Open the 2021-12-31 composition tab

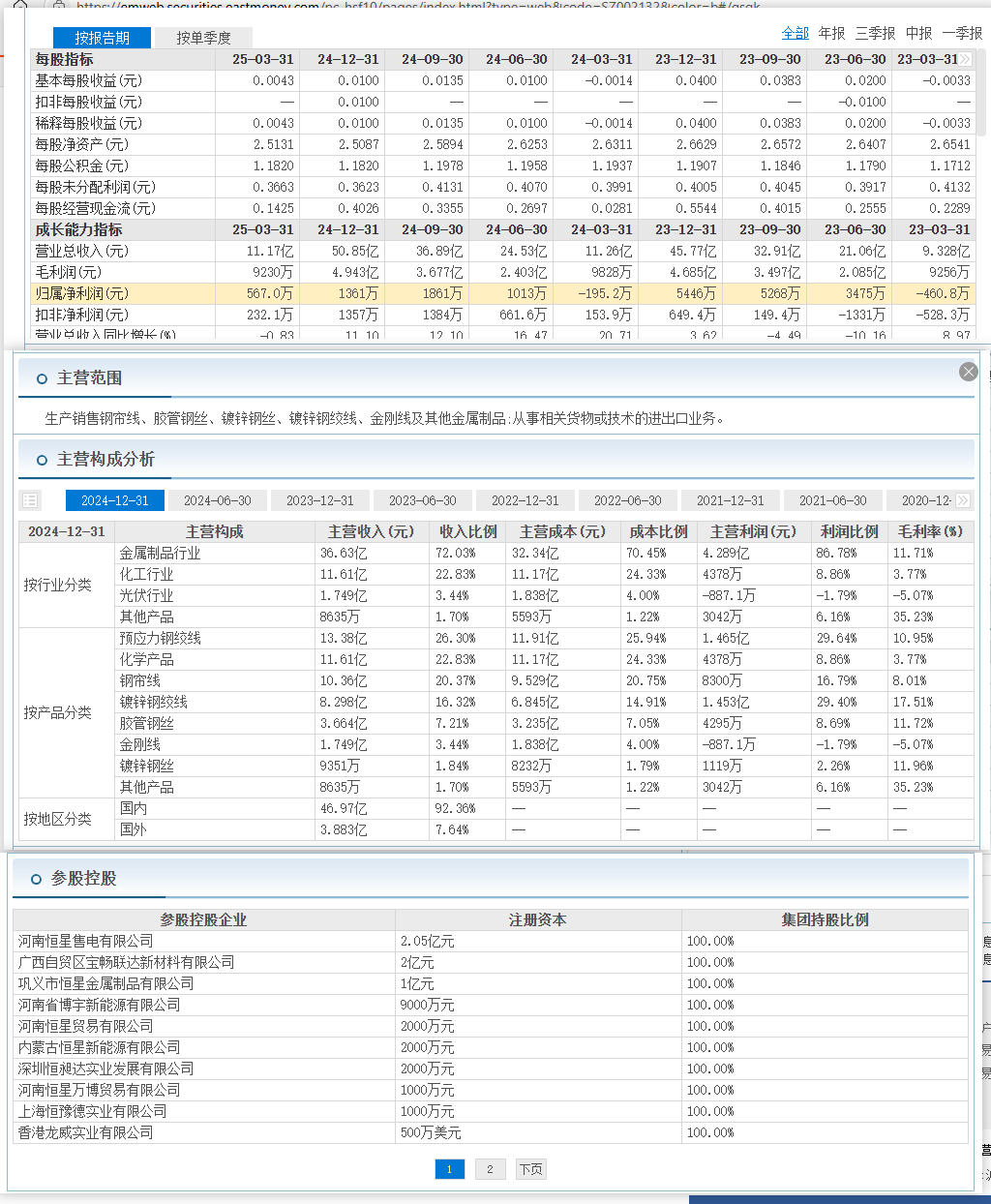(731, 500)
